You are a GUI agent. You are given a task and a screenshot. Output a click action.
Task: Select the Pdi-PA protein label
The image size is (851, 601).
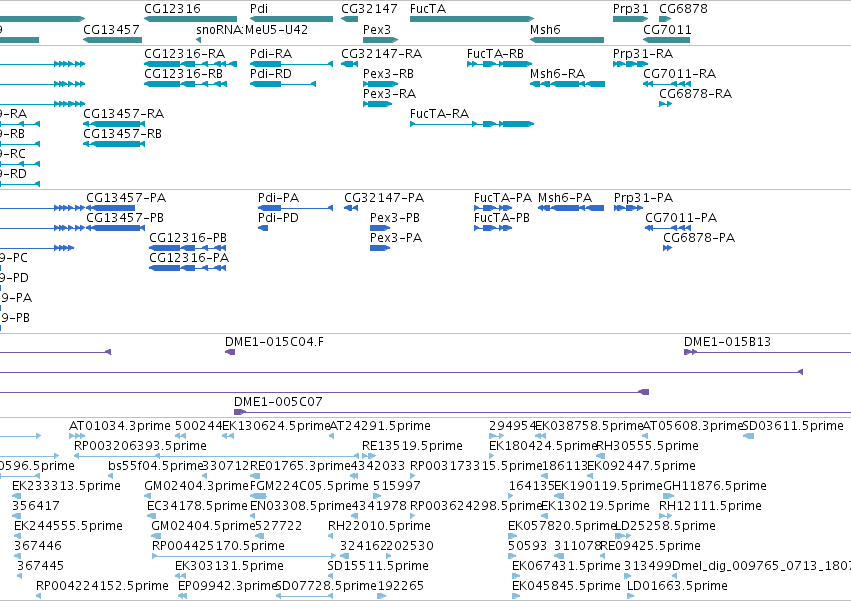coord(278,198)
